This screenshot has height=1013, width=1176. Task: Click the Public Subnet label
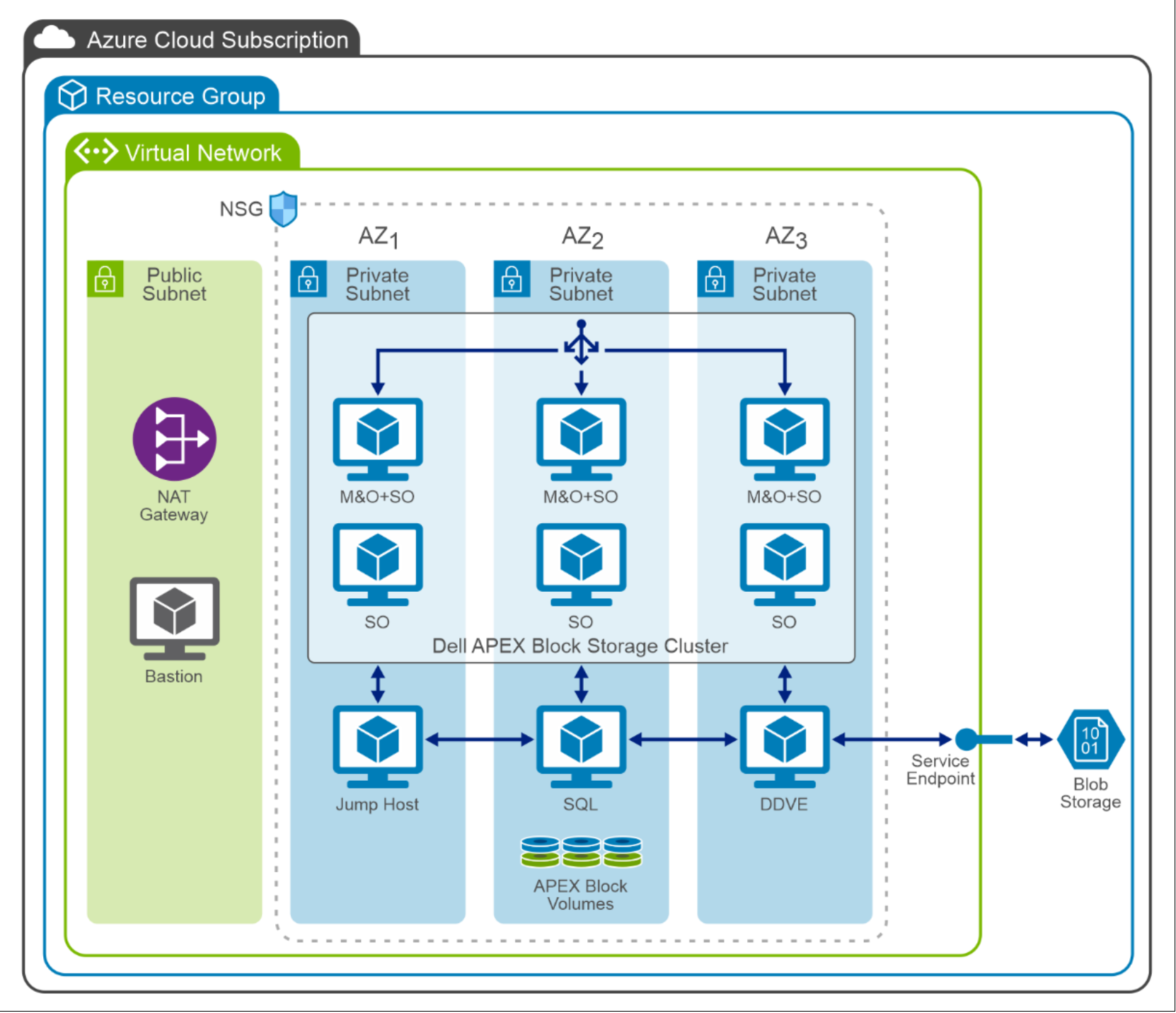pos(174,284)
